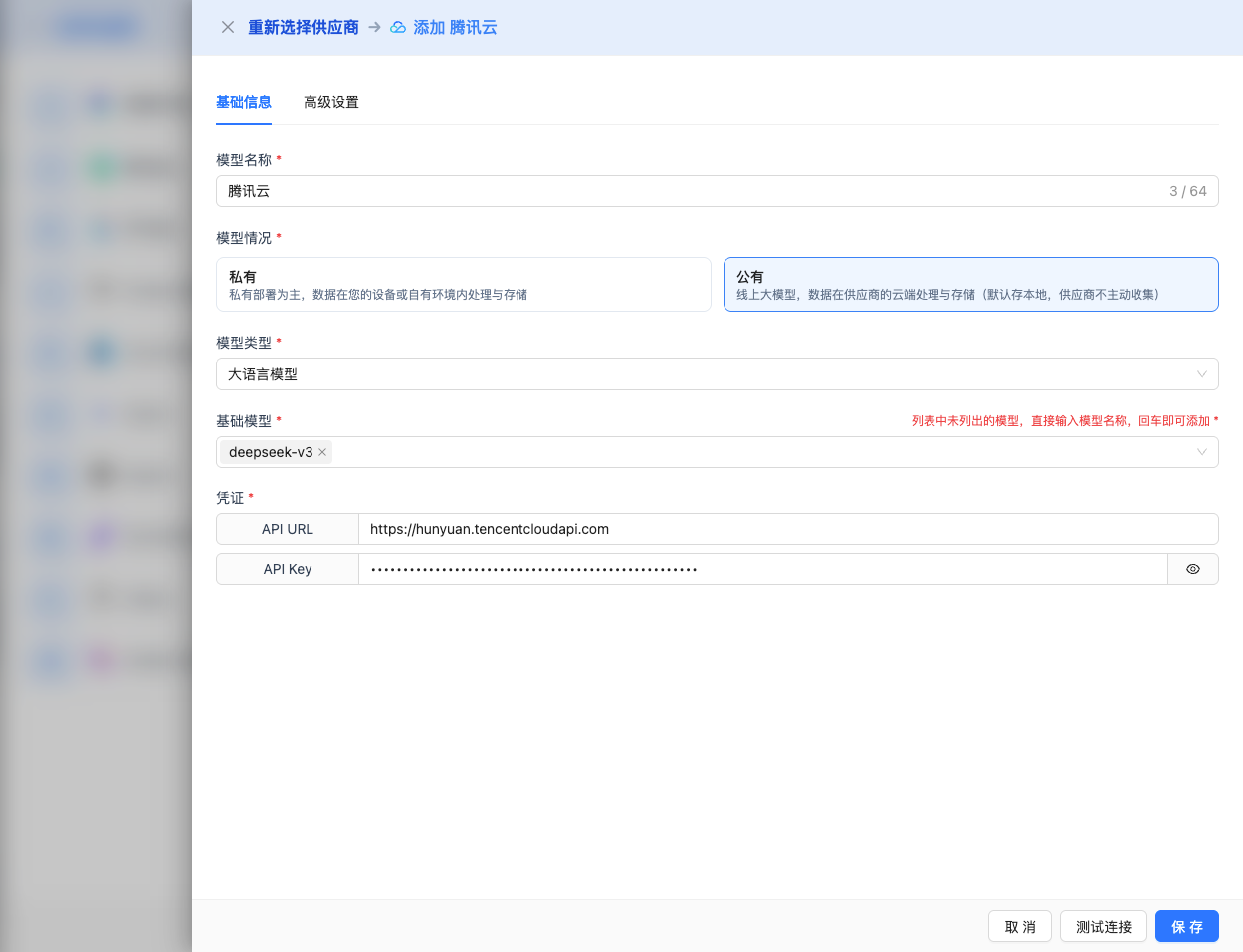Click 重新选择供应商 to reselect provider
The height and width of the screenshot is (952, 1243).
point(303,27)
